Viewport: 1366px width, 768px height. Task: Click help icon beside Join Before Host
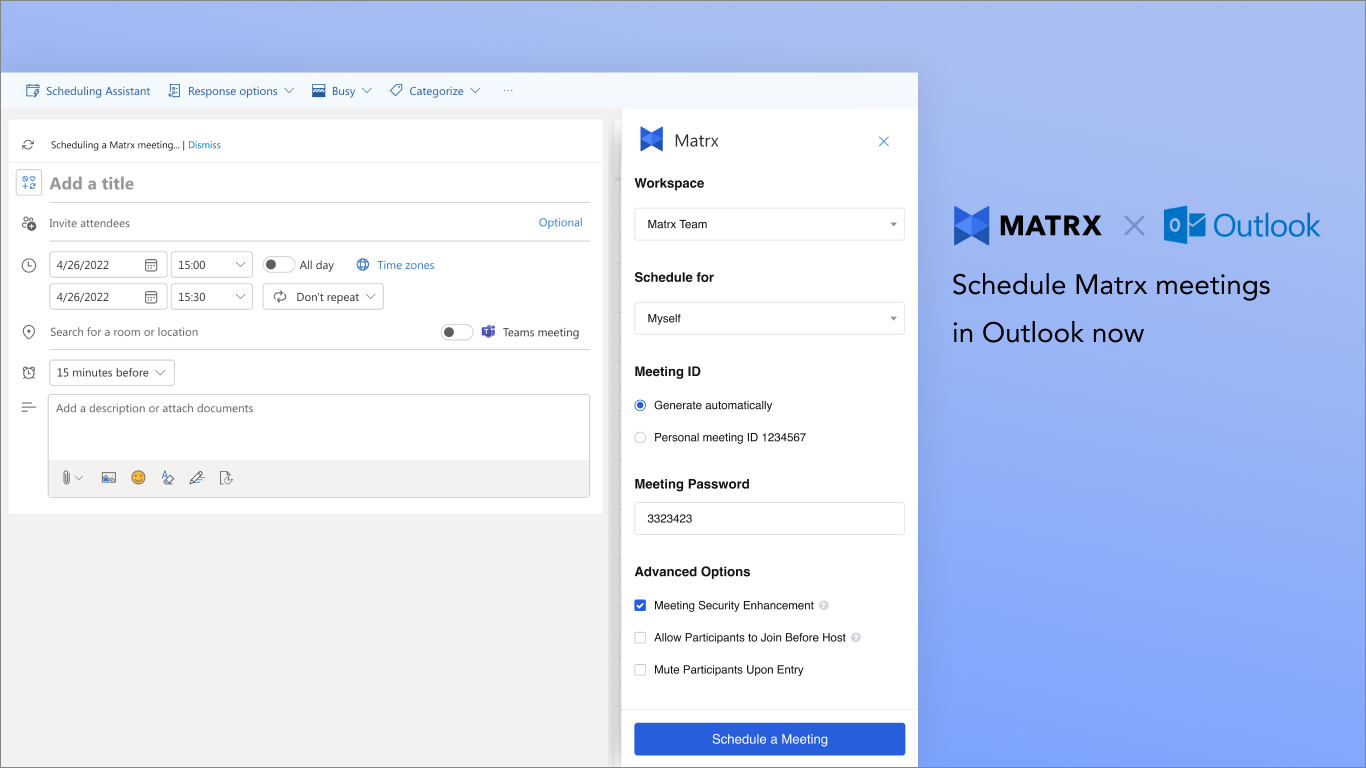(x=856, y=637)
